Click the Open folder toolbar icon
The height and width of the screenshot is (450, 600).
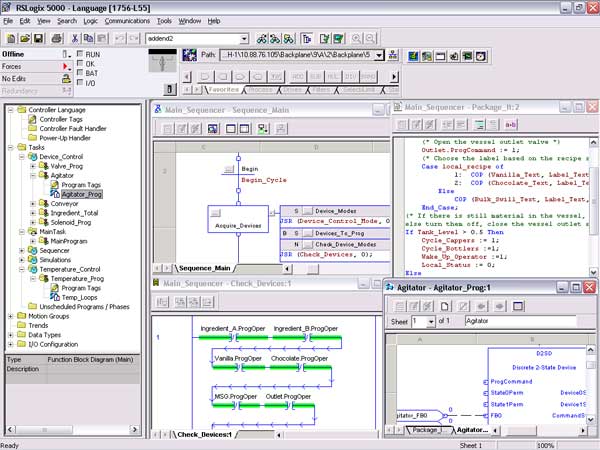tap(25, 38)
